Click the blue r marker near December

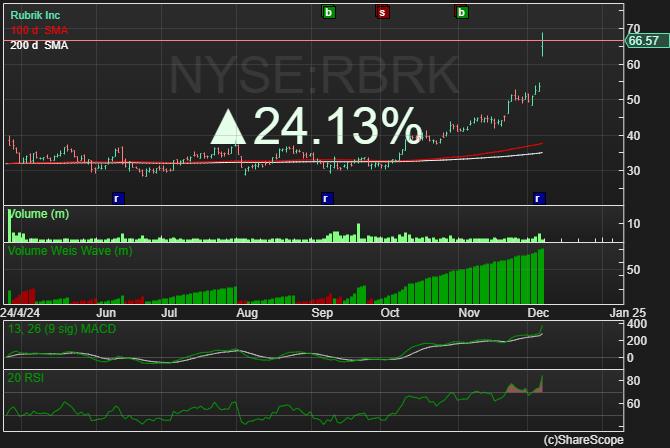539,198
